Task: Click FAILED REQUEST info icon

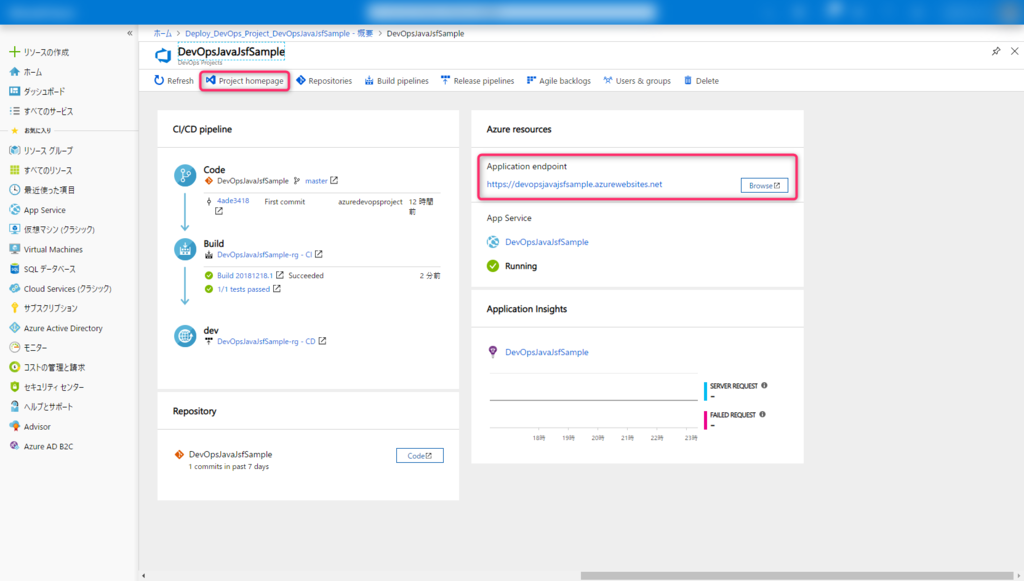Action: point(762,415)
